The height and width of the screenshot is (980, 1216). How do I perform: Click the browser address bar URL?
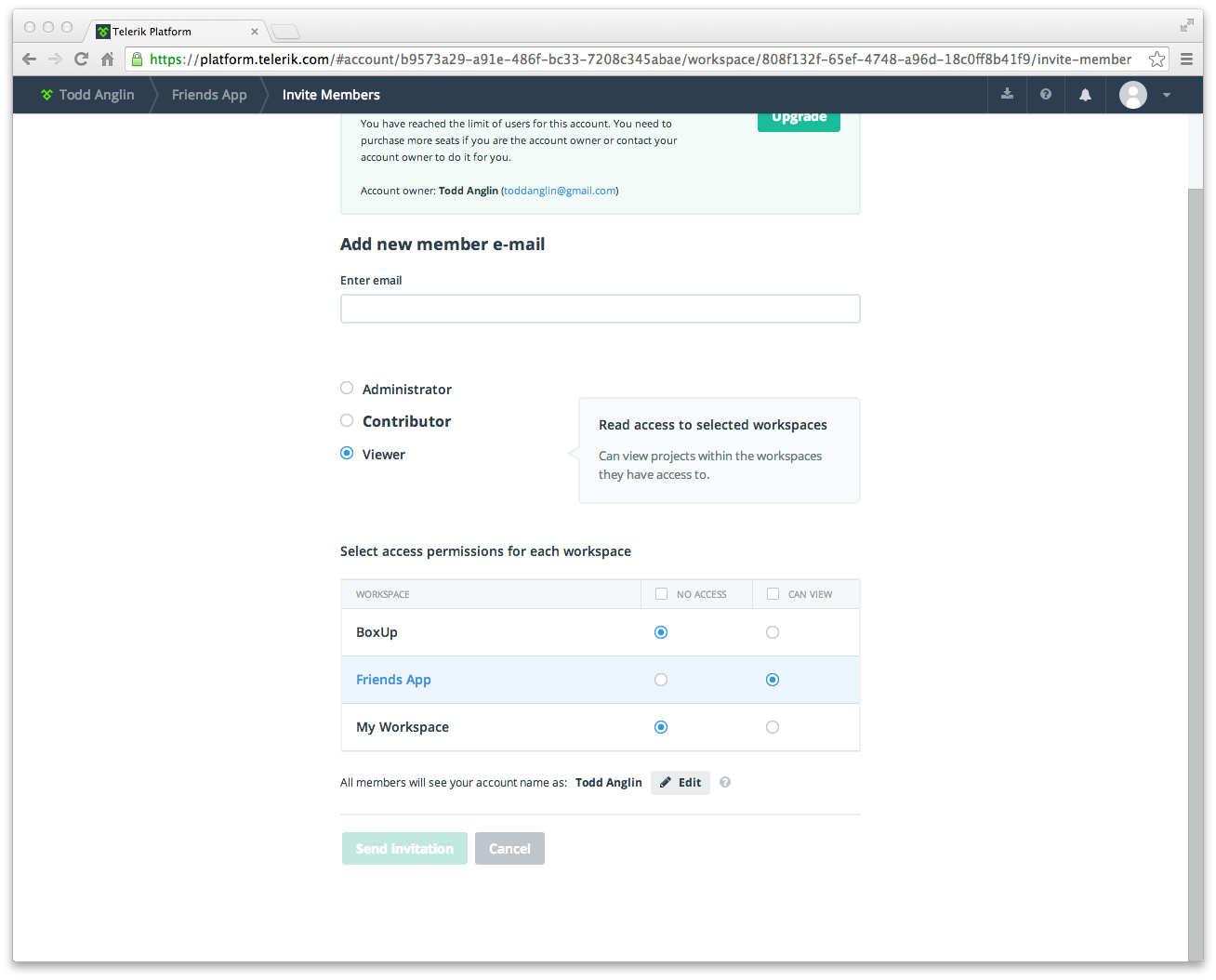point(641,60)
